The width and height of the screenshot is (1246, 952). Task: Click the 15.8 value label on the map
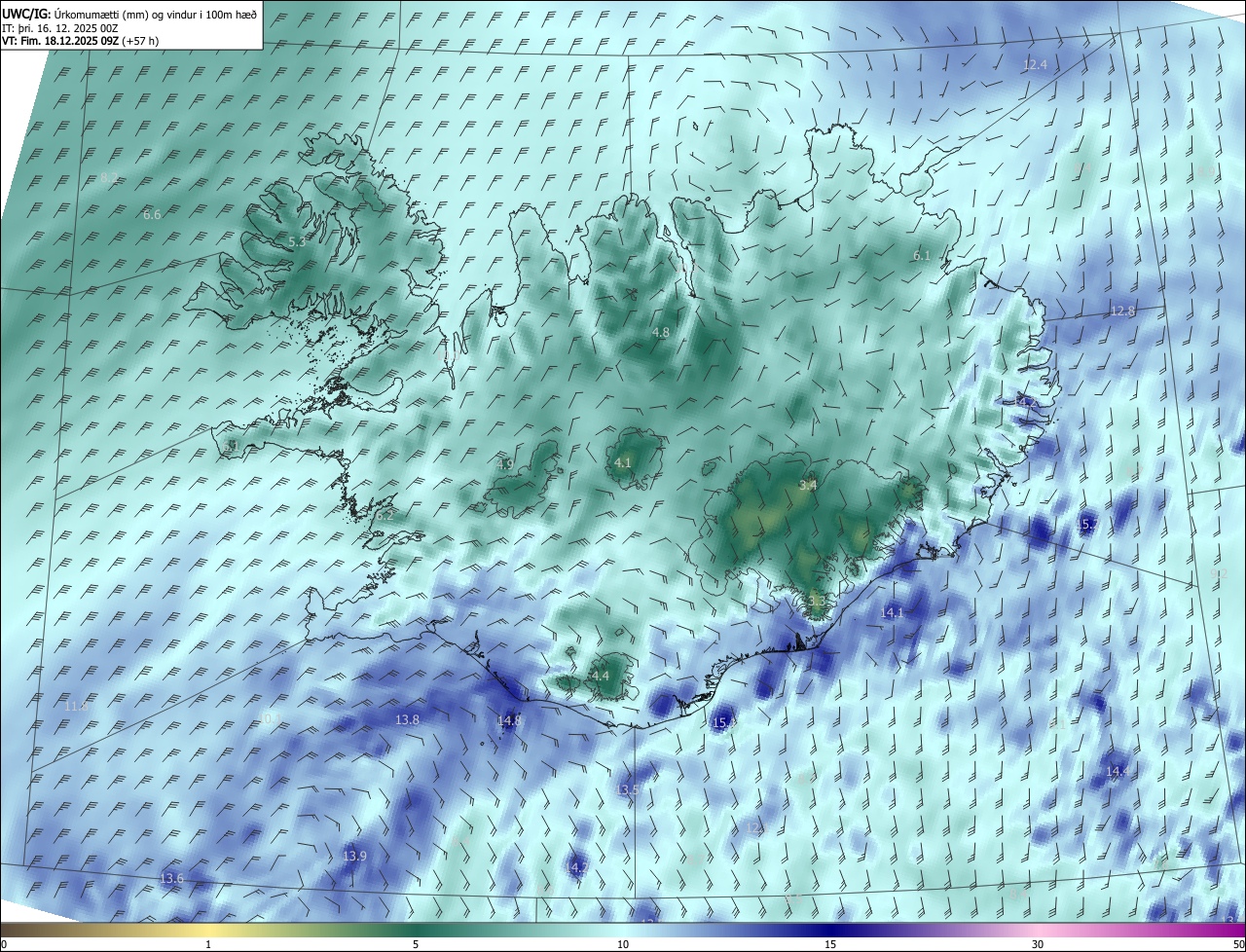click(724, 723)
